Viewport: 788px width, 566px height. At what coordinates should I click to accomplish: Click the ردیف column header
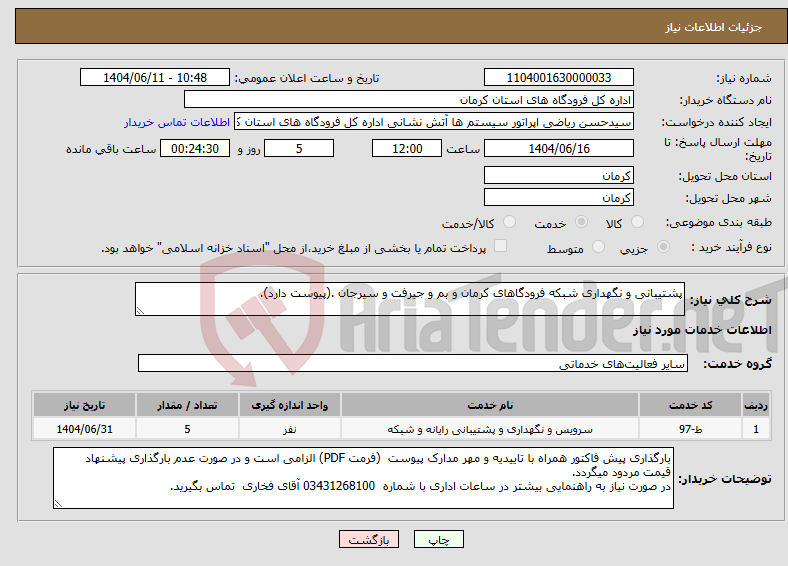(756, 405)
